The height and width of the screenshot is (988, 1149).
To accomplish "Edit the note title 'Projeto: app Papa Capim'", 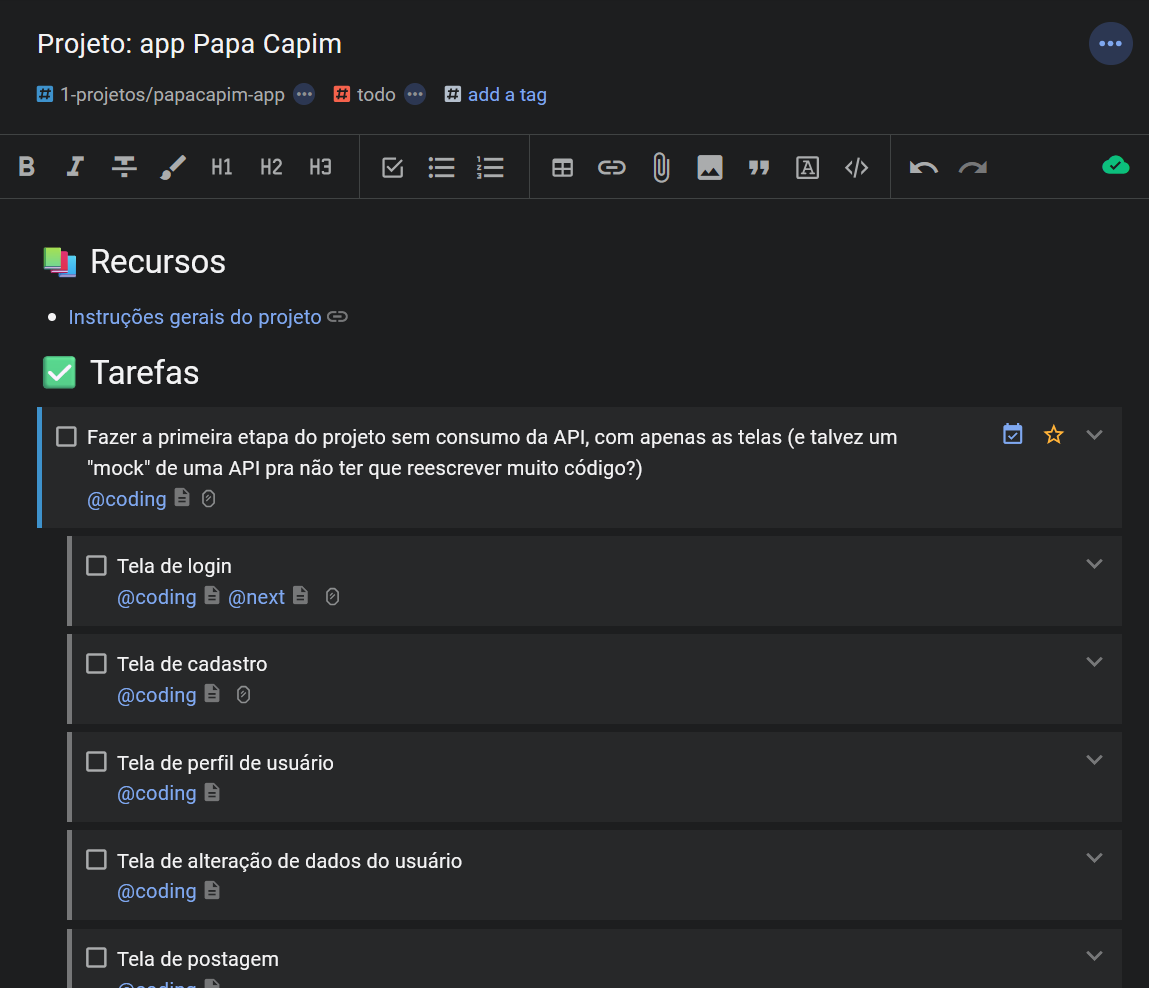I will [x=190, y=44].
